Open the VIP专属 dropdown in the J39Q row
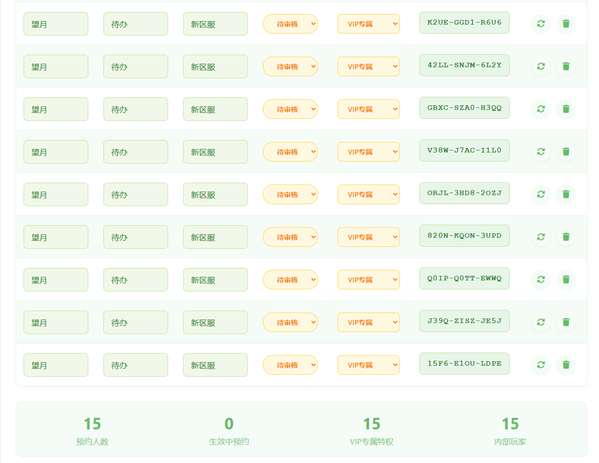Image resolution: width=599 pixels, height=463 pixels. 368,322
